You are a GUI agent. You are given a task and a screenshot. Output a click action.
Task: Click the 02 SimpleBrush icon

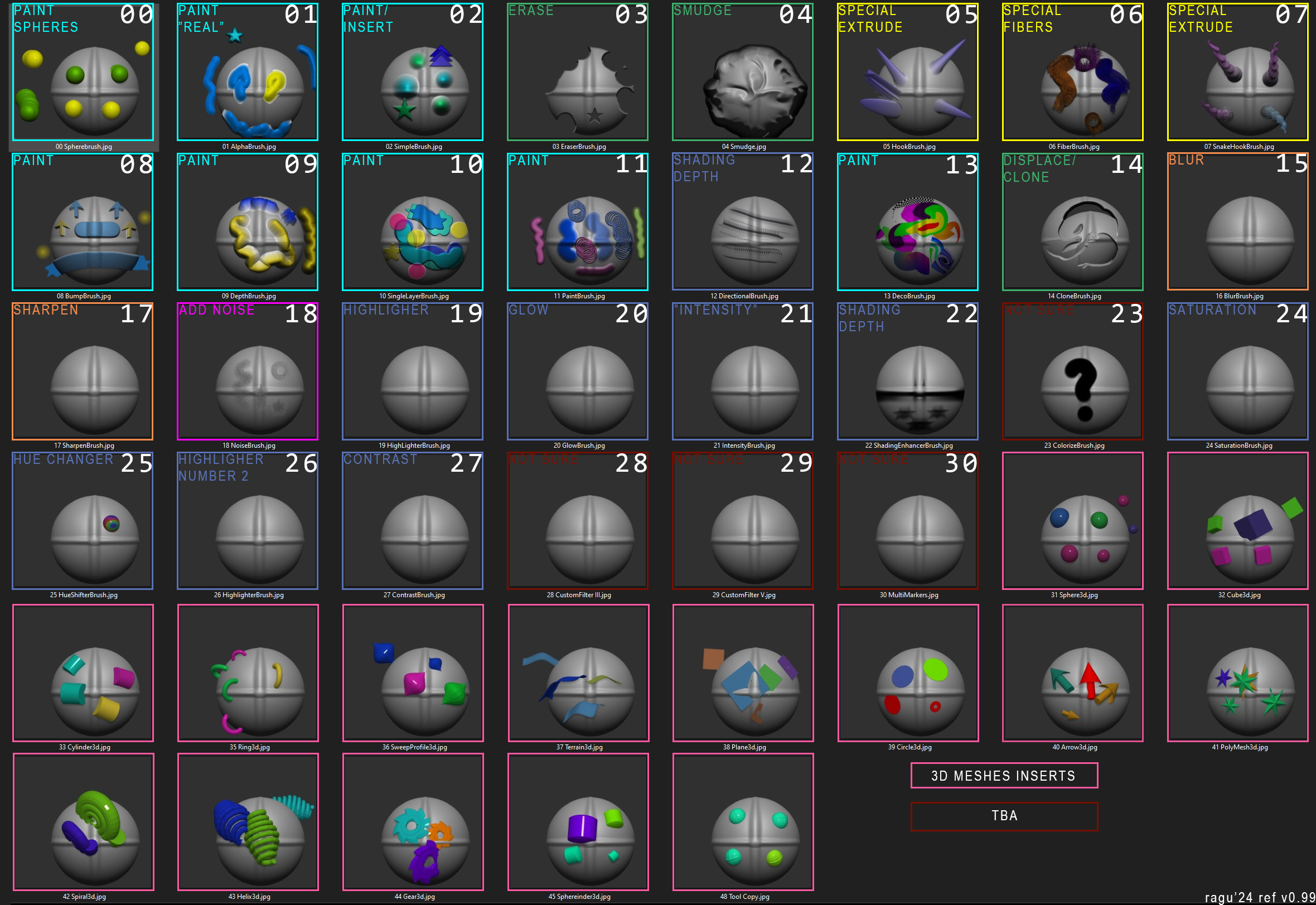point(413,71)
